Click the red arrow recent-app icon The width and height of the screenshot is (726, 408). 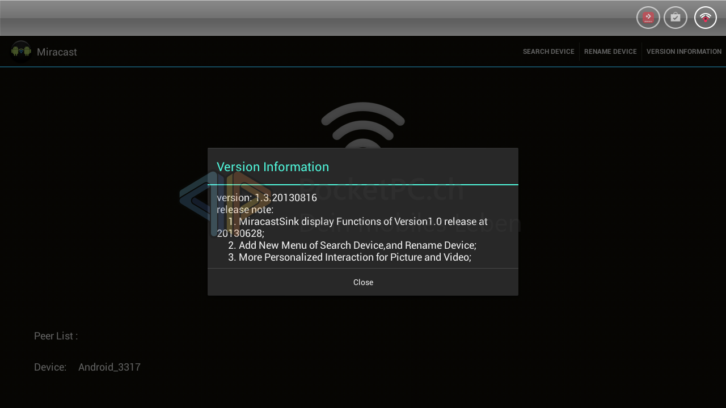(x=648, y=18)
